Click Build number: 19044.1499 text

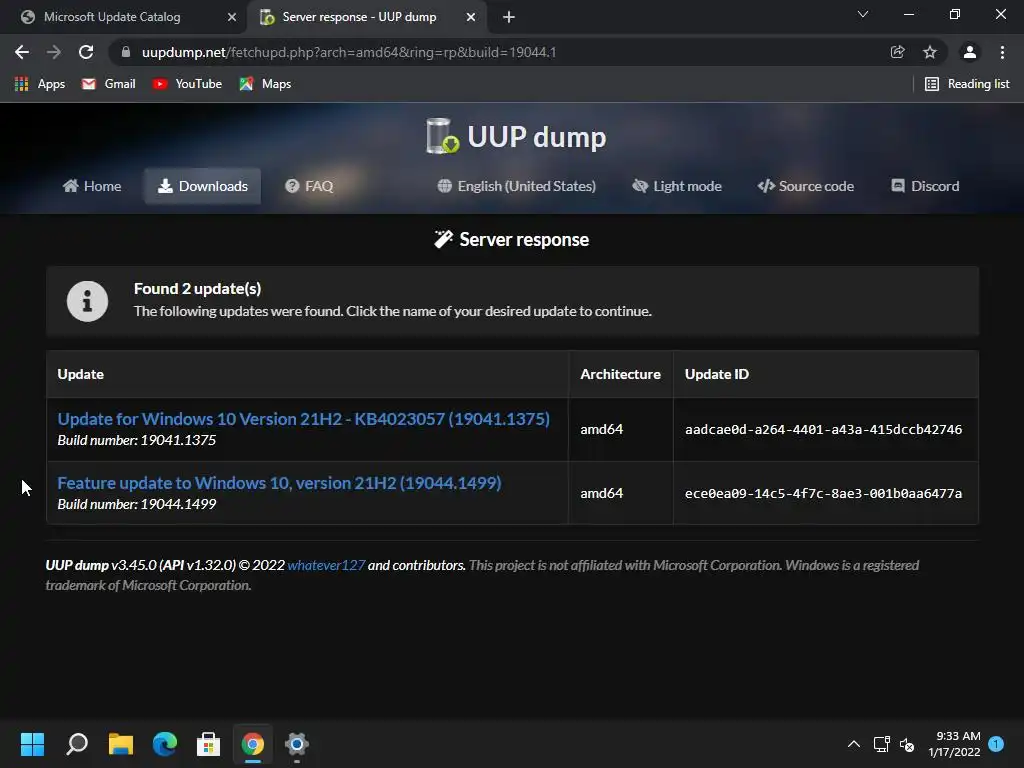point(136,504)
